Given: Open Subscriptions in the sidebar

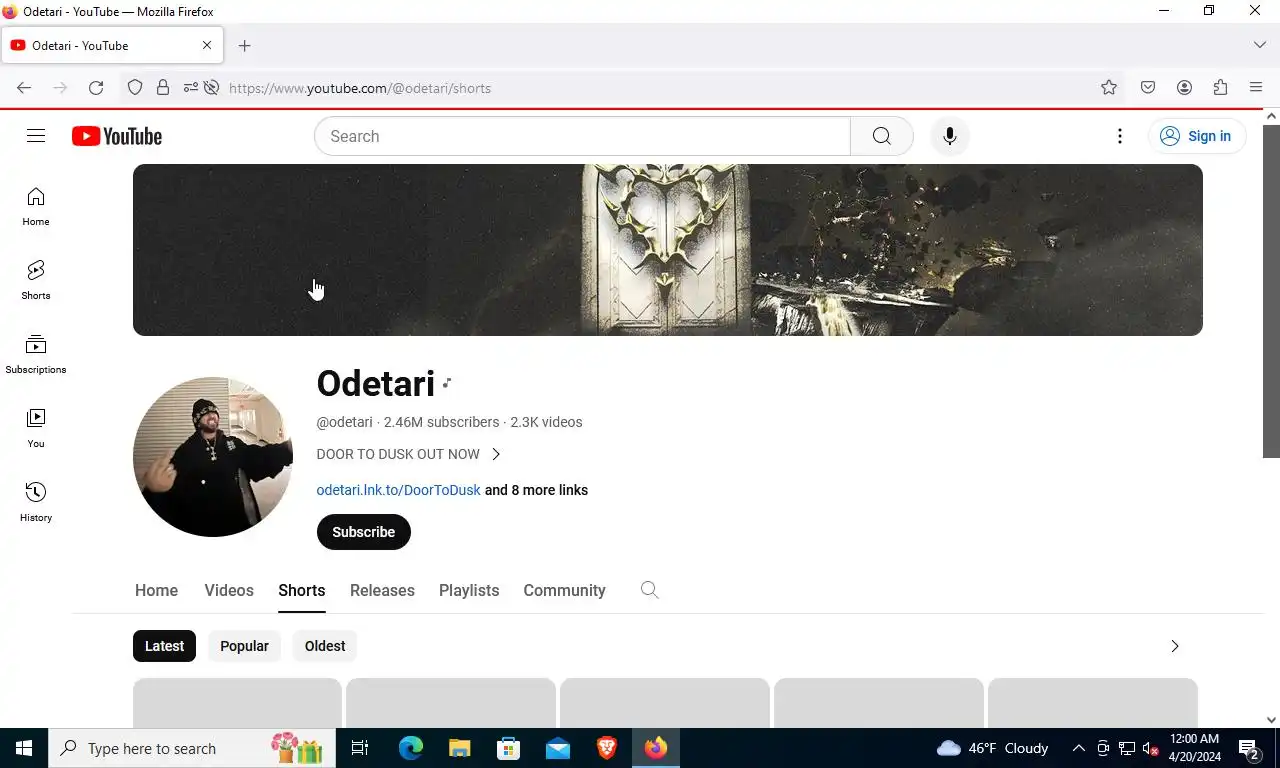Looking at the screenshot, I should (x=36, y=355).
